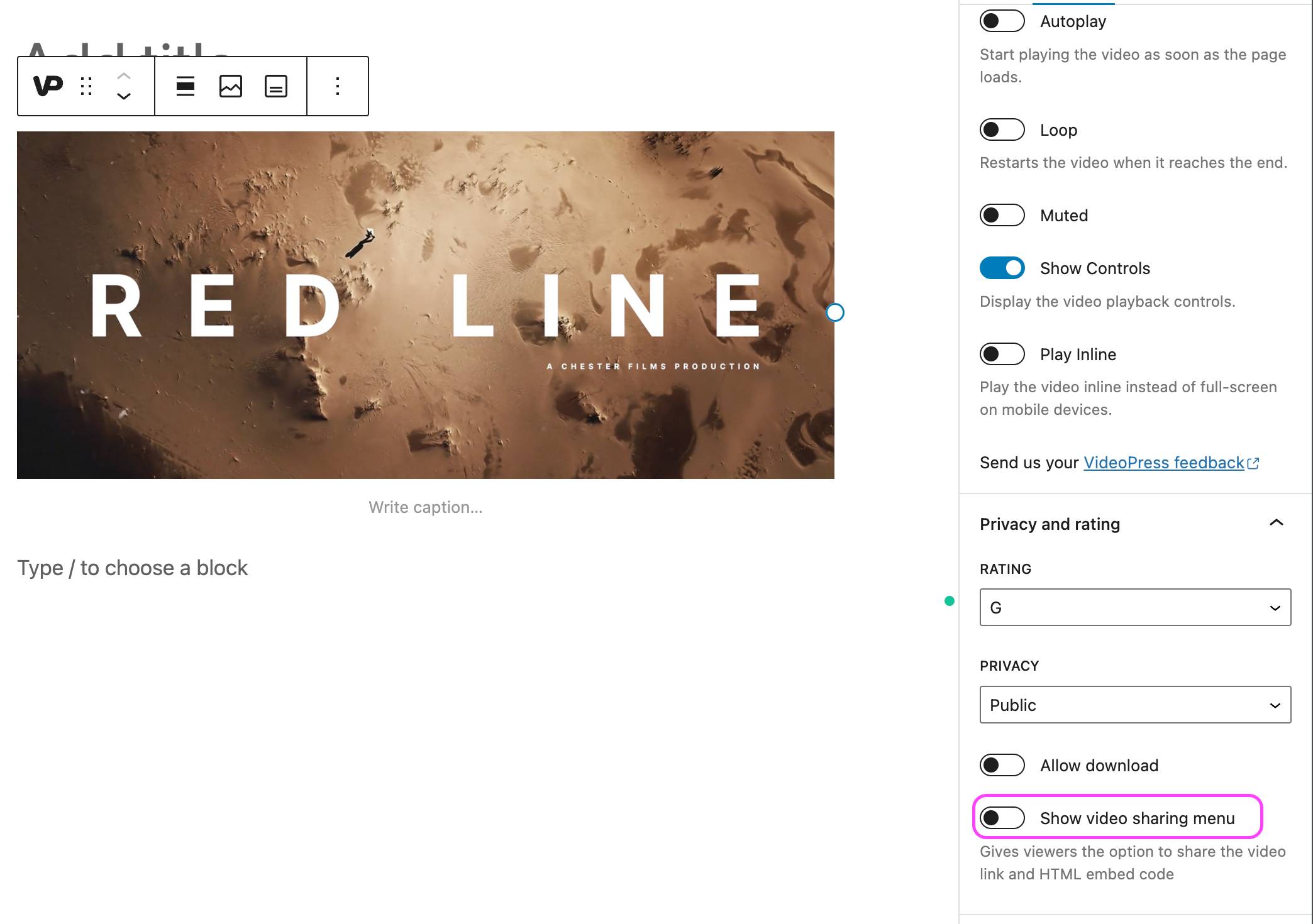Click the insert image icon
The height and width of the screenshot is (924, 1313).
coord(230,86)
